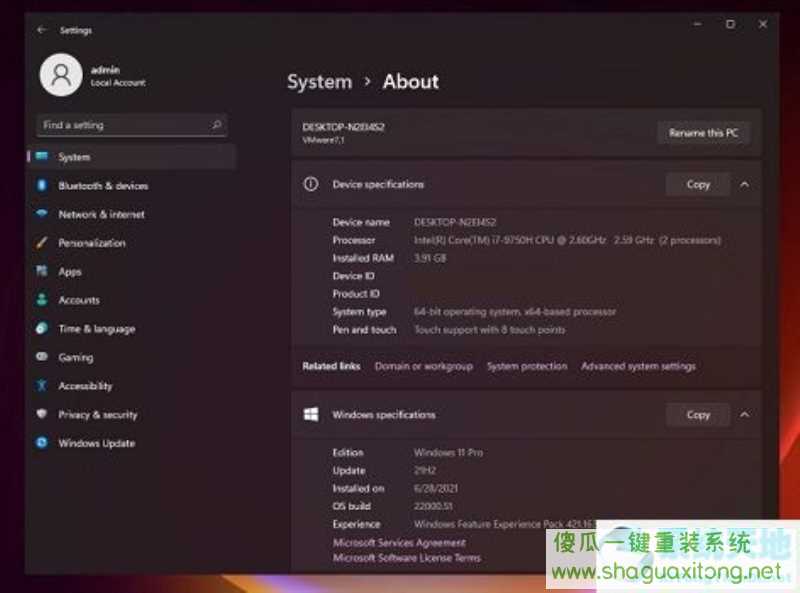
Task: Select the Network & internet wifi icon
Action: tap(42, 213)
